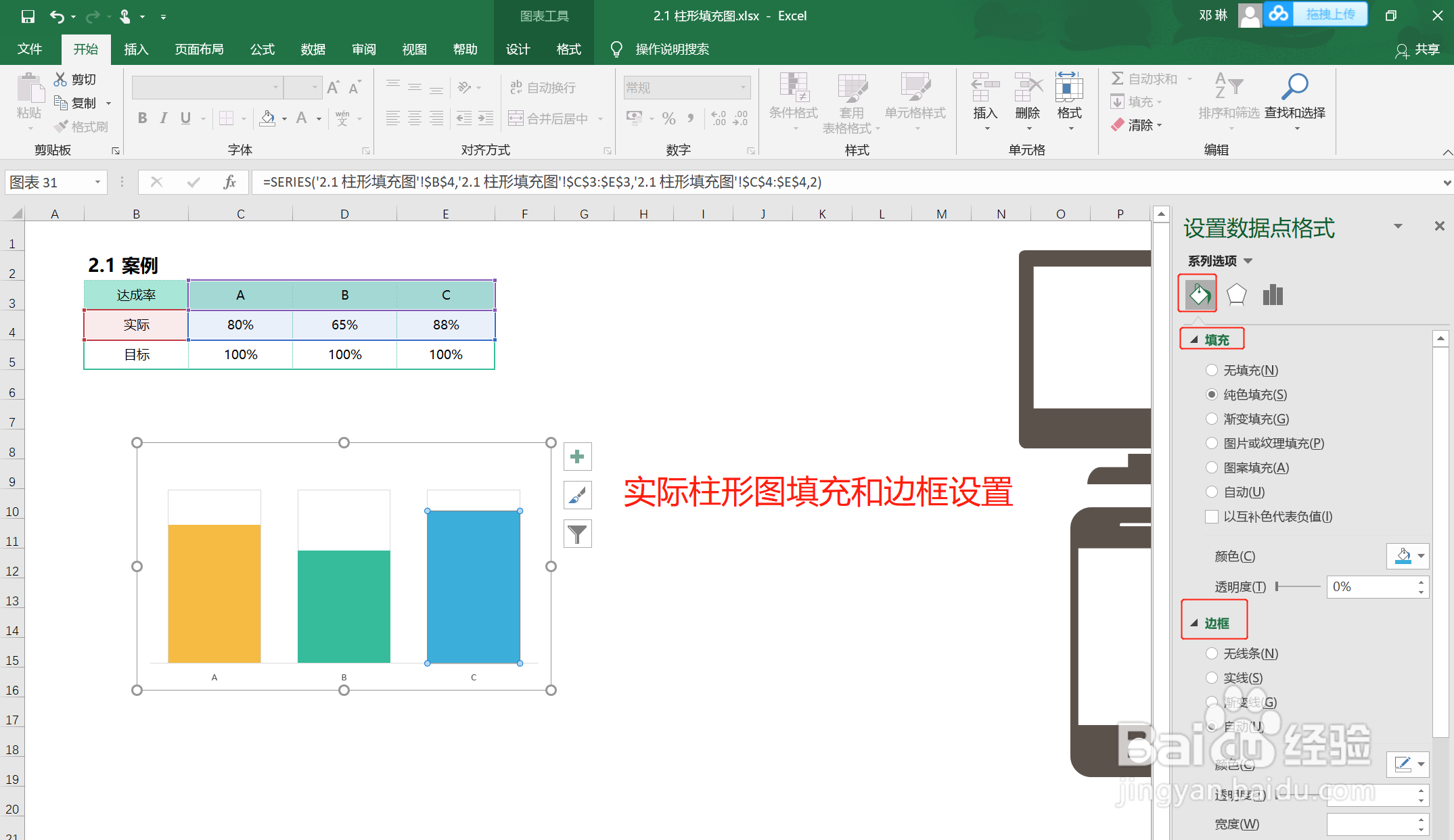
Task: Click the Tell Me search box
Action: [x=672, y=49]
